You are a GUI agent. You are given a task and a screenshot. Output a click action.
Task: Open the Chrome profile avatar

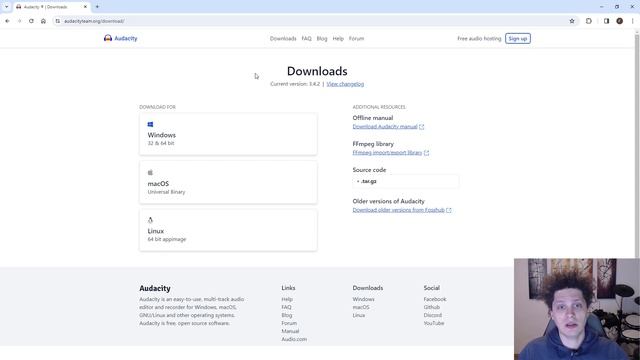(x=620, y=21)
